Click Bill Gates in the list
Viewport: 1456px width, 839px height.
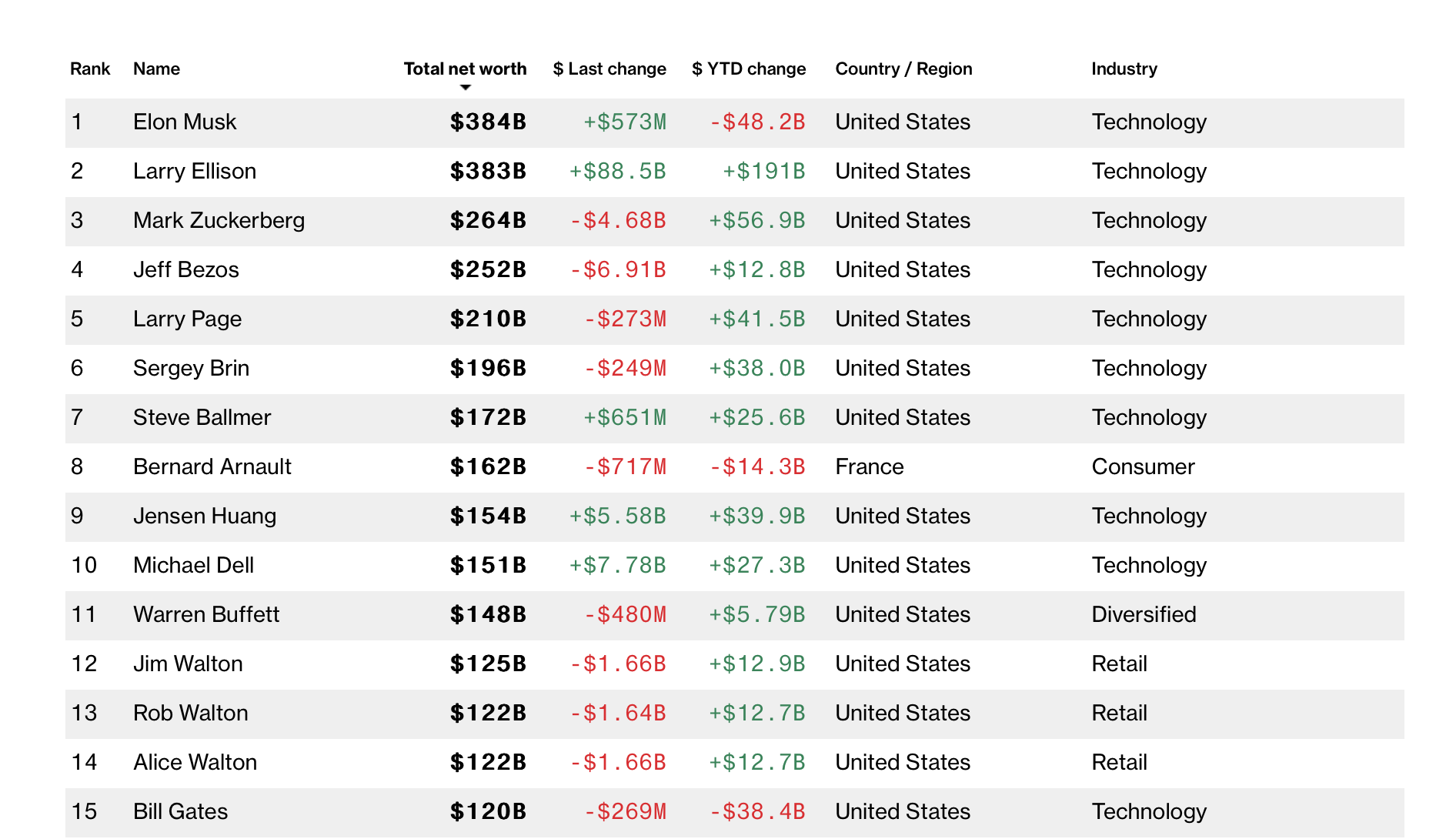pos(181,811)
